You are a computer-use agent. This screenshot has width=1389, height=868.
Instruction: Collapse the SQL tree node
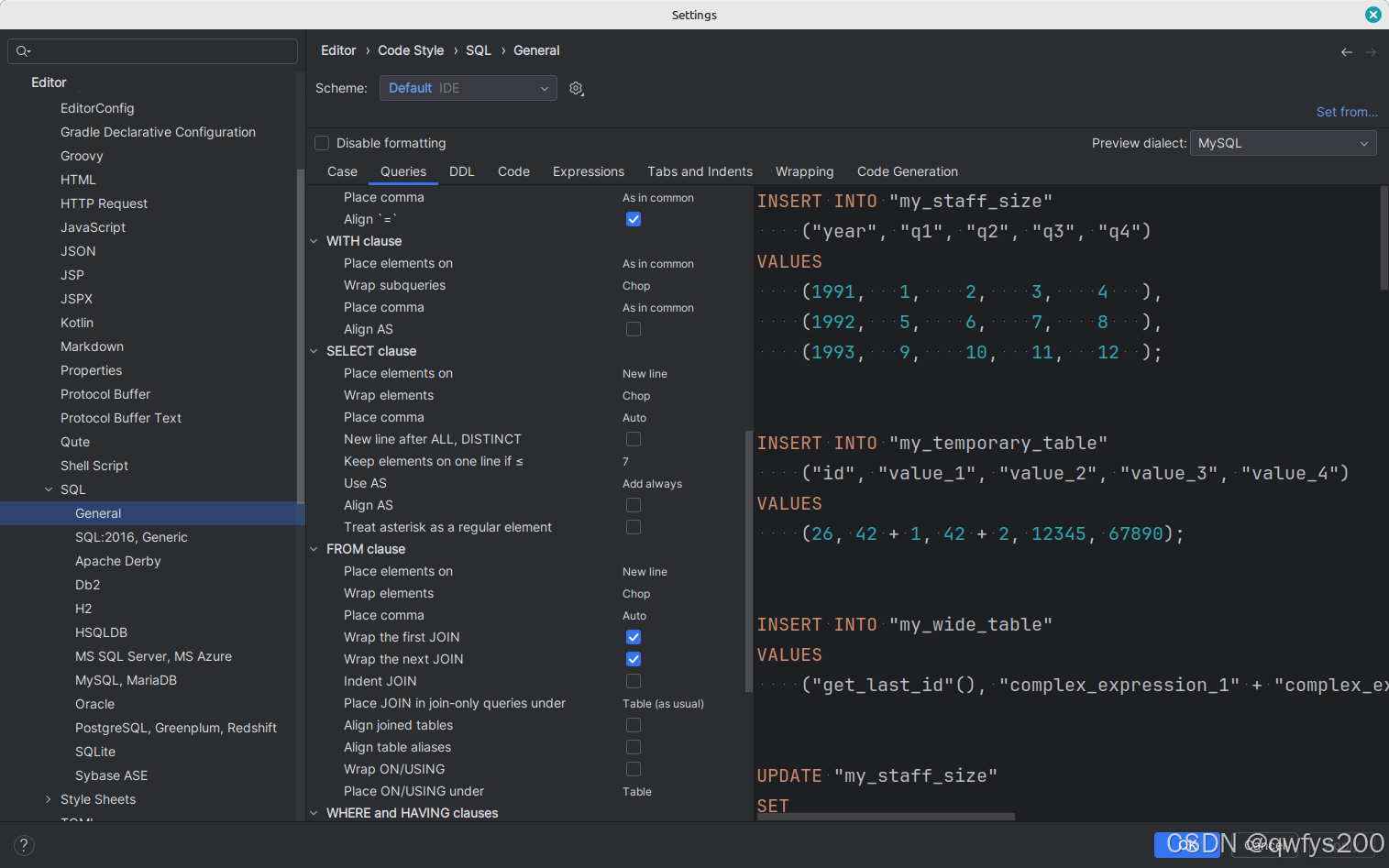click(49, 489)
